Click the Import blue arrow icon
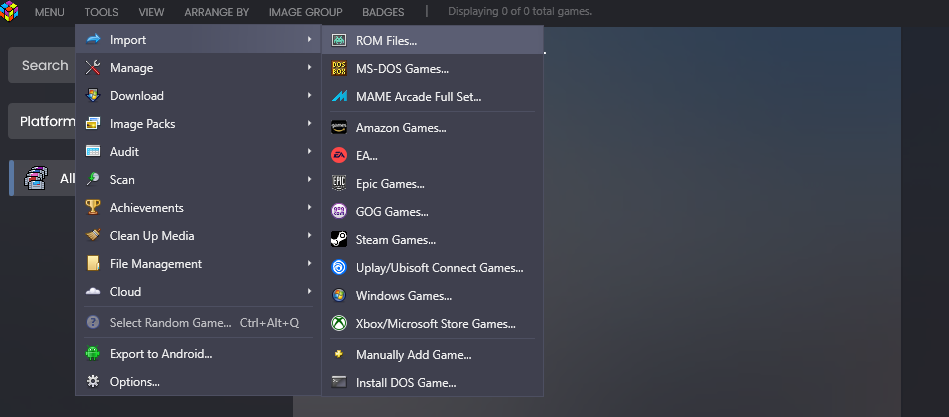Viewport: 949px width, 417px height. pos(93,39)
